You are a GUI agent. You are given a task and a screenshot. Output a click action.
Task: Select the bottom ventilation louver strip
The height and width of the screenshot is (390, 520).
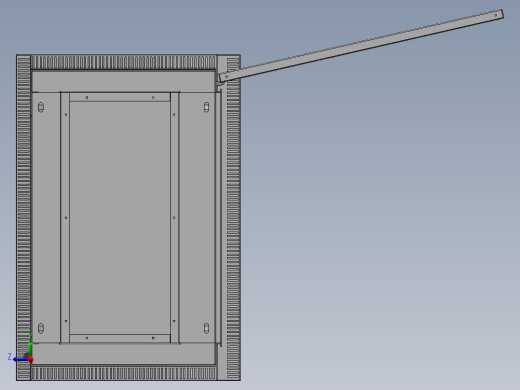click(x=124, y=373)
